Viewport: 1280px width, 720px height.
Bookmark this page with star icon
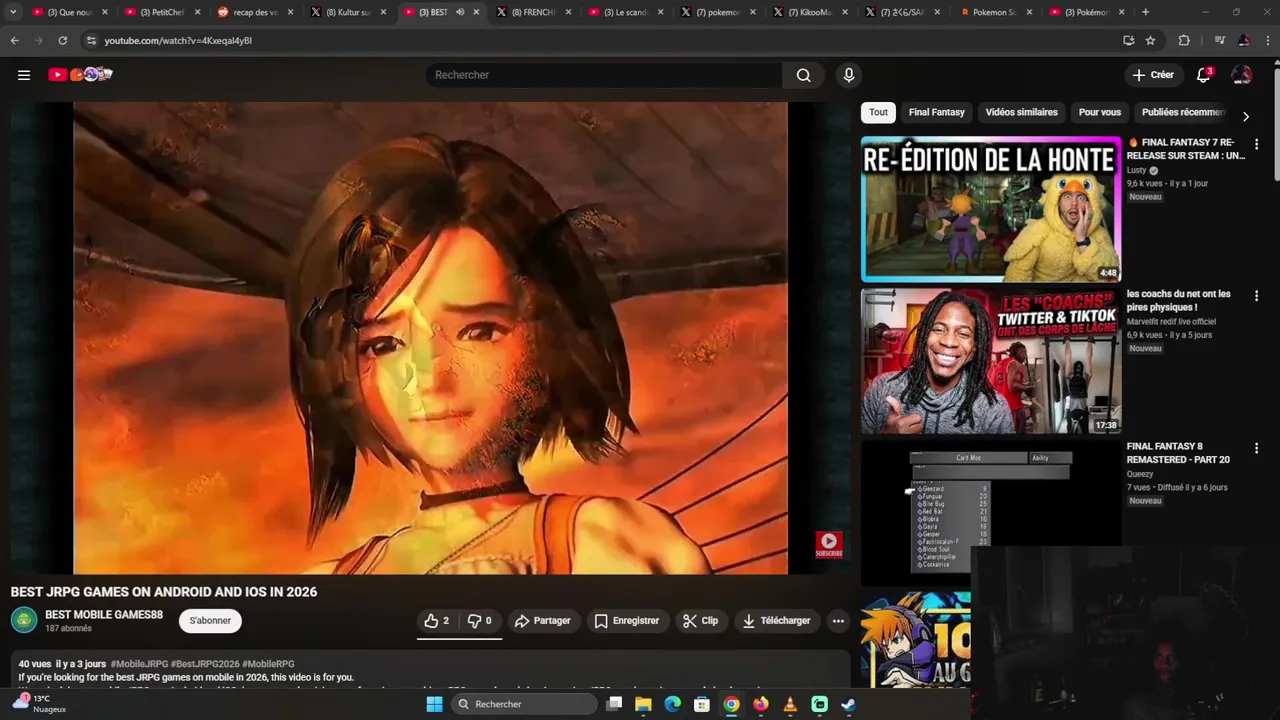click(1150, 41)
